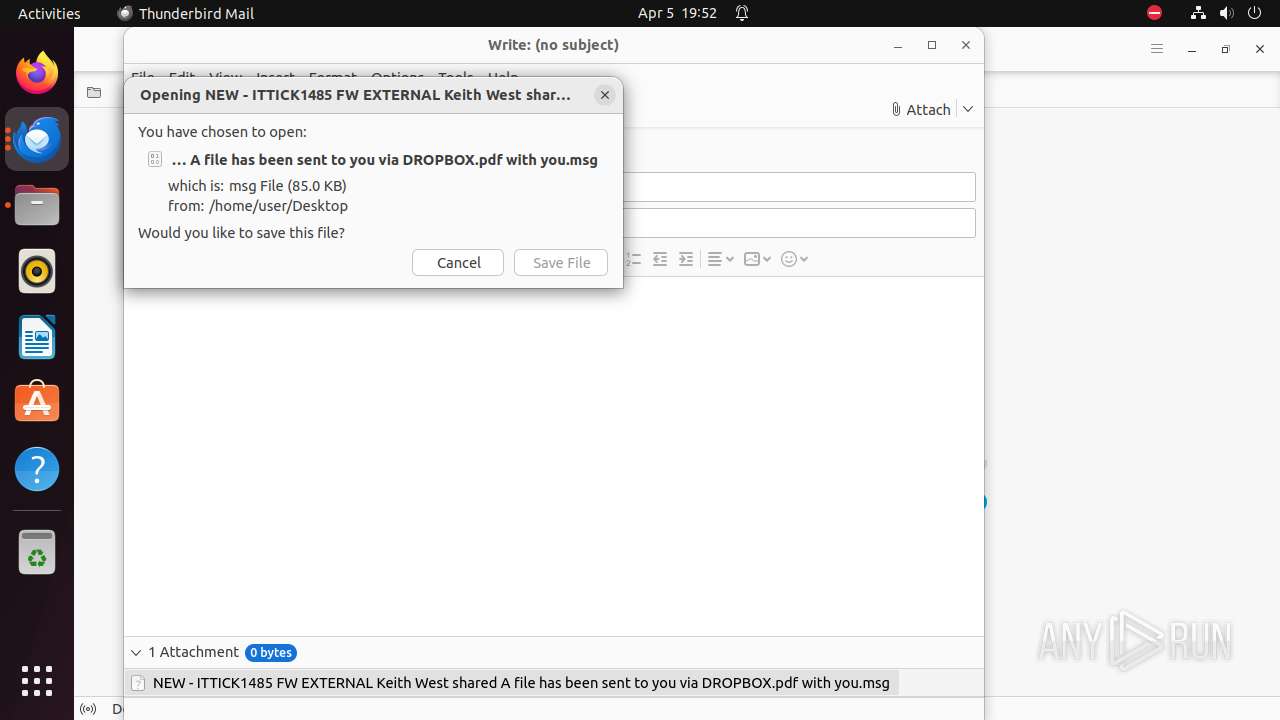Click the connection status icon in status bar

click(x=88, y=709)
